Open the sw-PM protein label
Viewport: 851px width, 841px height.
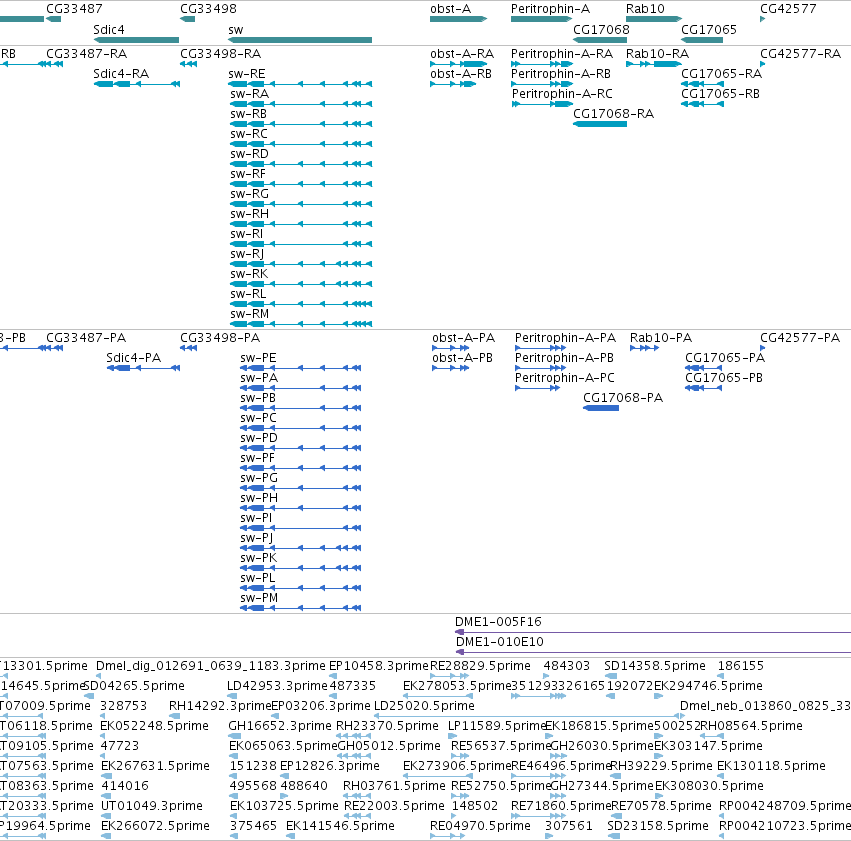259,598
